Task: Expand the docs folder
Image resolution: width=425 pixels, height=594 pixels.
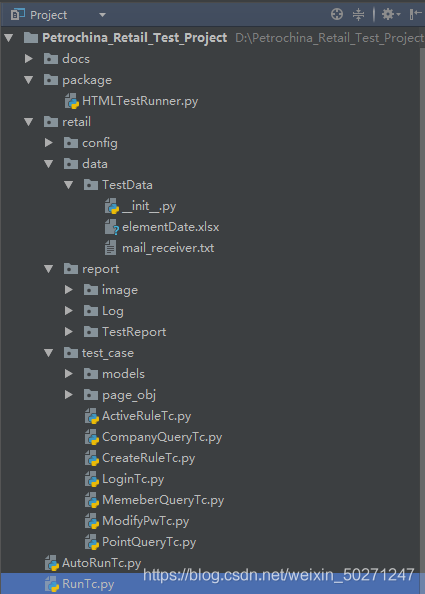Action: point(28,58)
